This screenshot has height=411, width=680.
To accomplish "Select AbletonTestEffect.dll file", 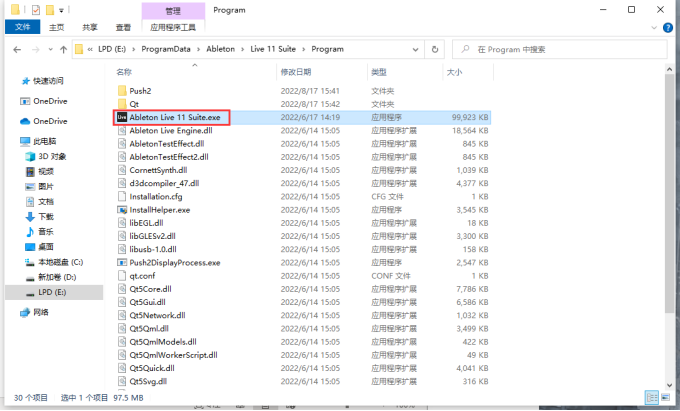I will point(167,144).
